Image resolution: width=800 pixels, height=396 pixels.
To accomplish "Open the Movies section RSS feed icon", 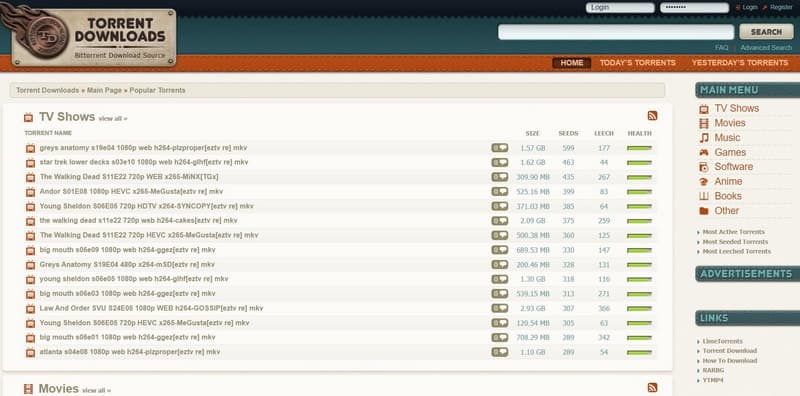I will [x=652, y=388].
